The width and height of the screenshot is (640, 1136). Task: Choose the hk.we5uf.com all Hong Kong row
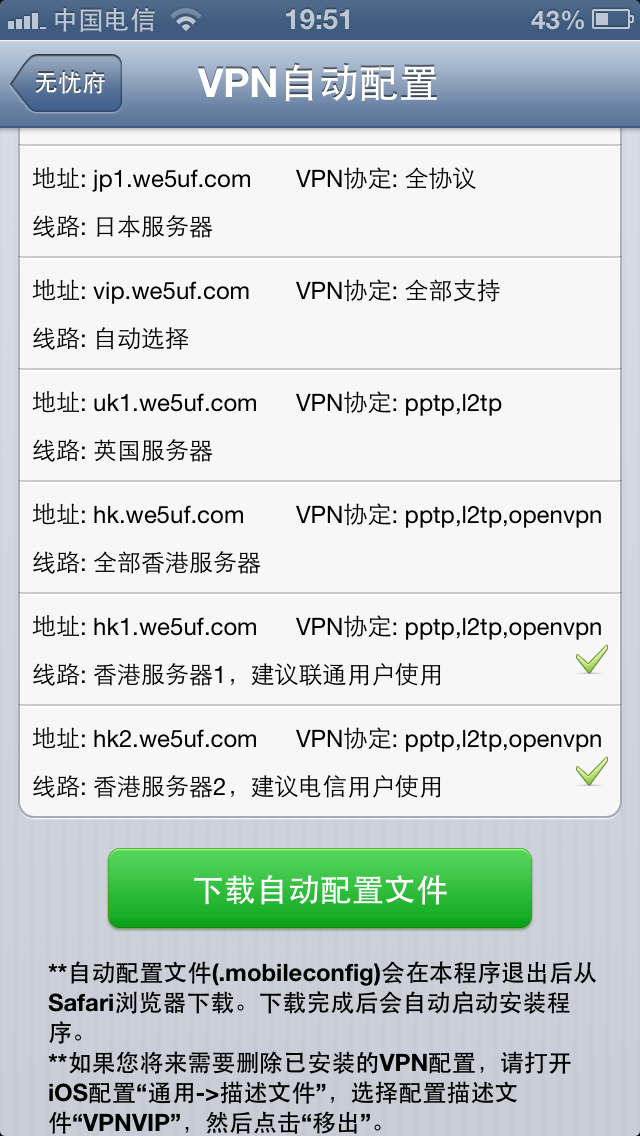point(320,537)
